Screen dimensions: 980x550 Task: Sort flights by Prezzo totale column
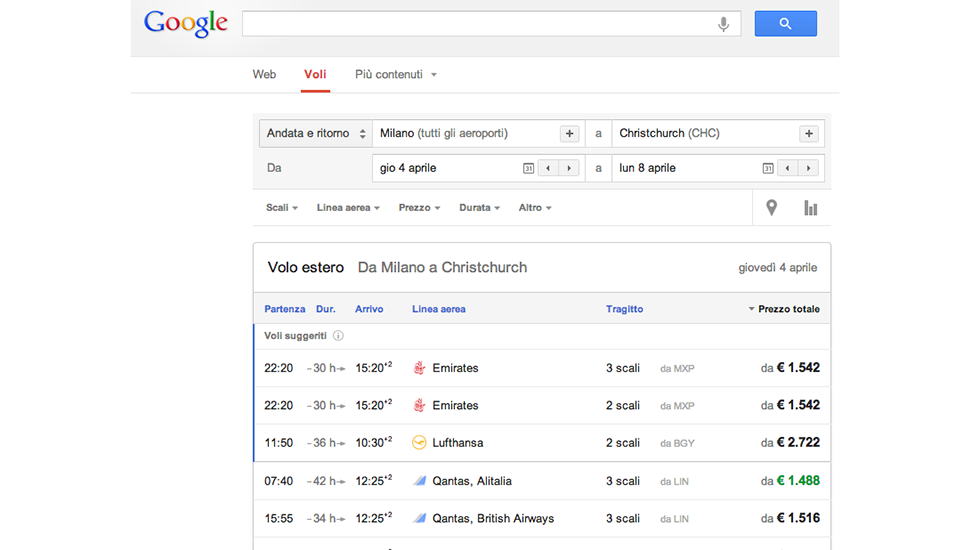tap(787, 309)
